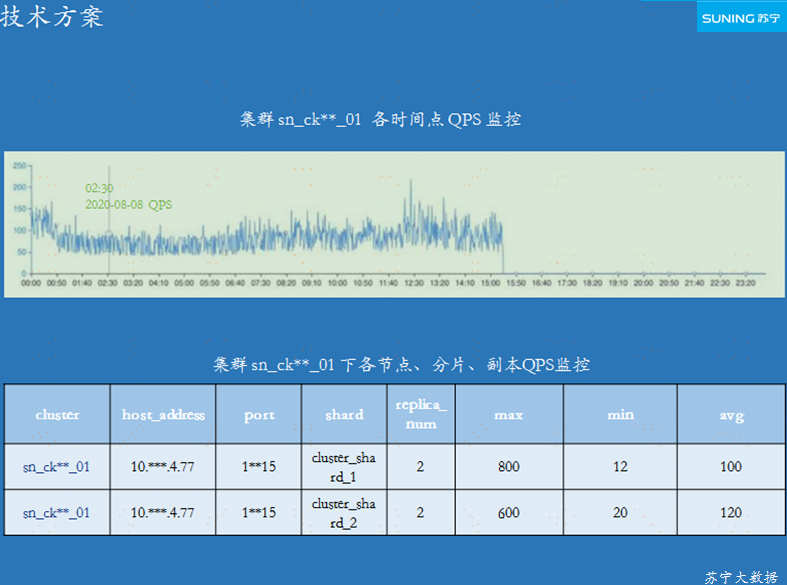The height and width of the screenshot is (585, 787).
Task: Click replica_num 2 in the cluster_shard_2 row
Action: point(420,513)
